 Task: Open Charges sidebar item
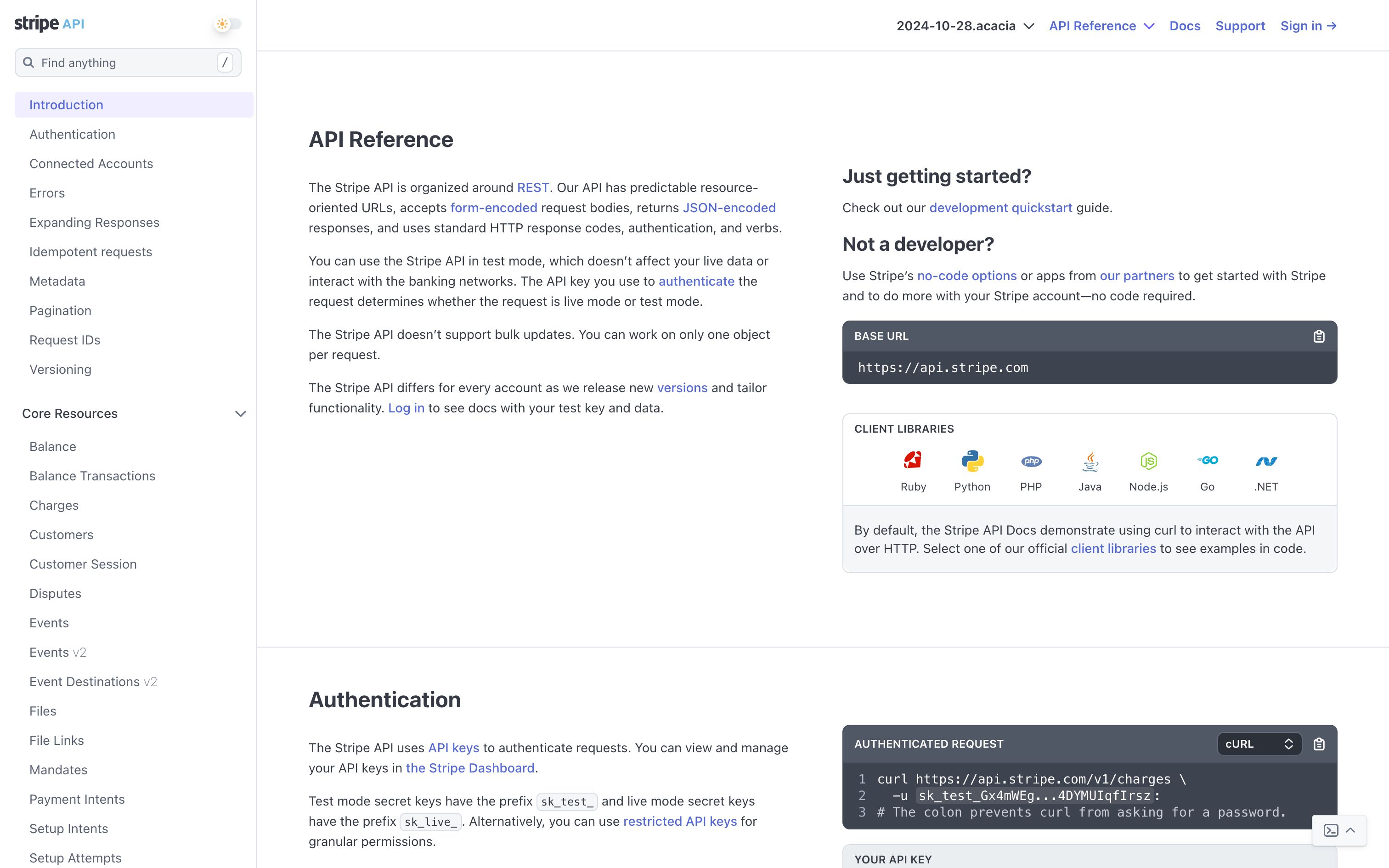tap(54, 505)
